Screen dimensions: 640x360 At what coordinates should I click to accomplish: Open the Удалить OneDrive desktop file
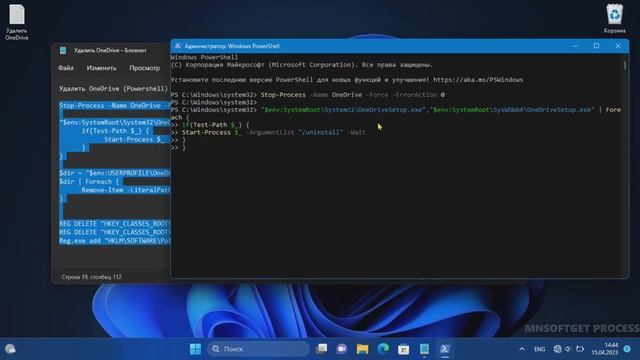17,22
